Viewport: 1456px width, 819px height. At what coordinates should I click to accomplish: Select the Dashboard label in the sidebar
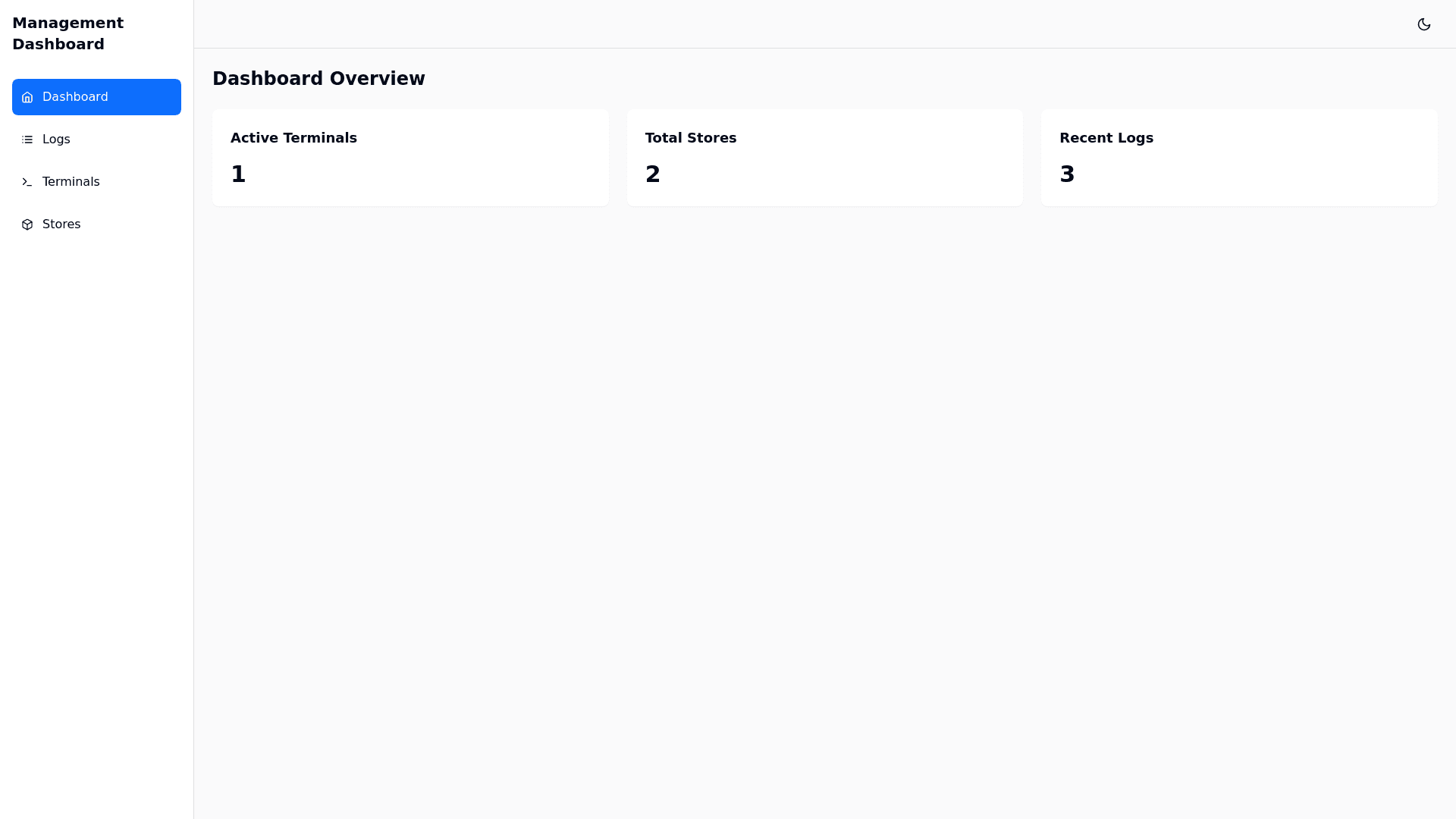tap(75, 97)
